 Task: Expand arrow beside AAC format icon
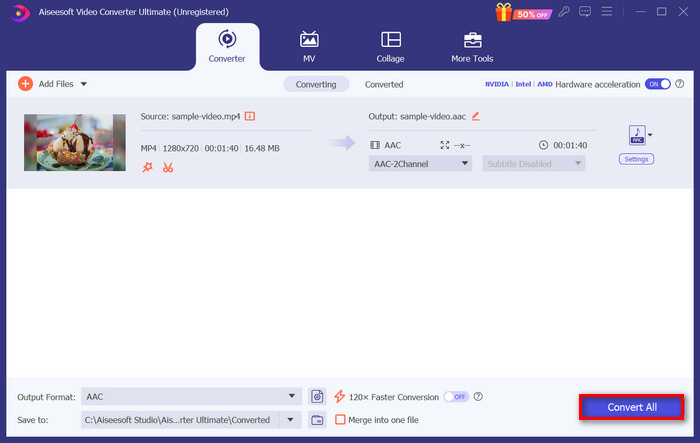click(650, 135)
